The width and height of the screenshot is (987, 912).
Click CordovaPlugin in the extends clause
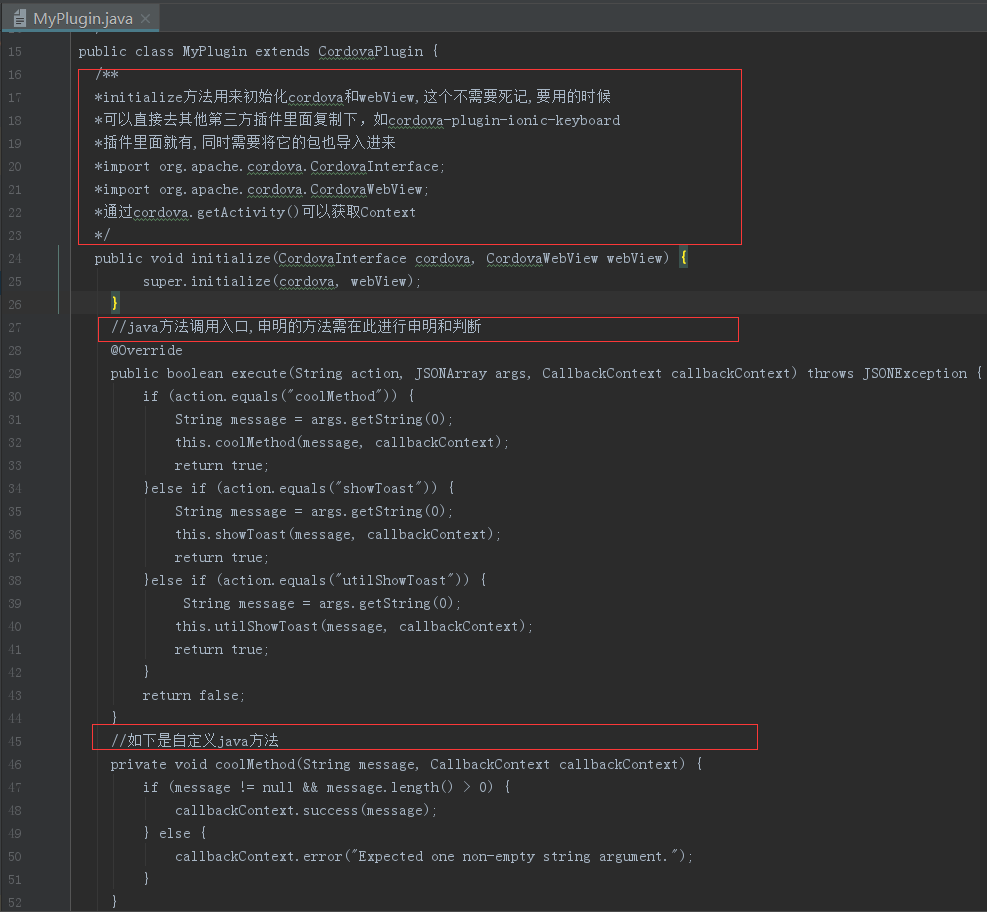(x=371, y=51)
